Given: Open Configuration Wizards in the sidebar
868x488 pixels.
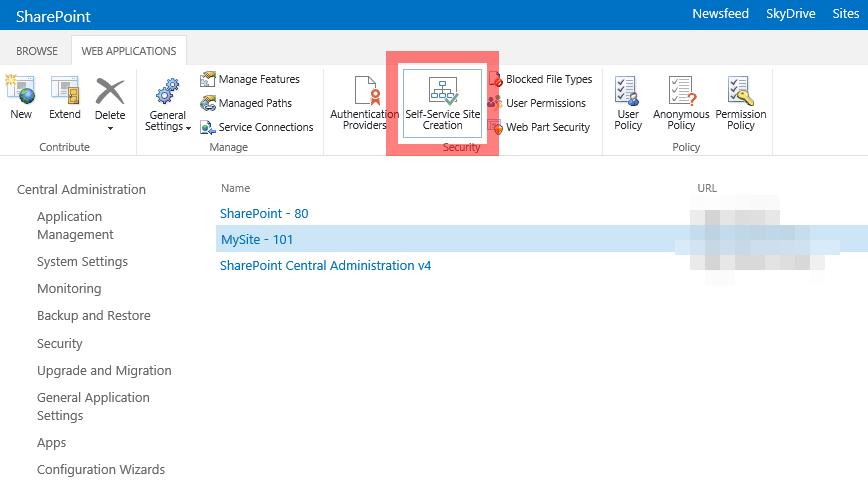Looking at the screenshot, I should (101, 469).
